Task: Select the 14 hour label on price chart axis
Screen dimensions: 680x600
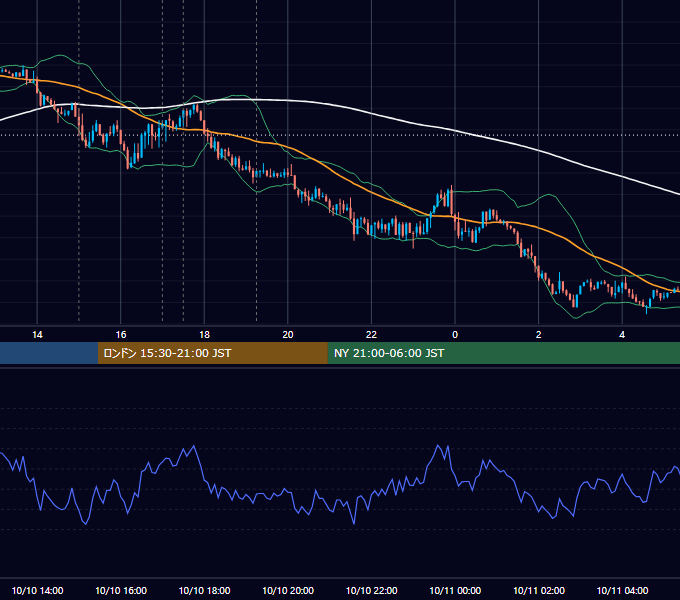Action: (37, 335)
